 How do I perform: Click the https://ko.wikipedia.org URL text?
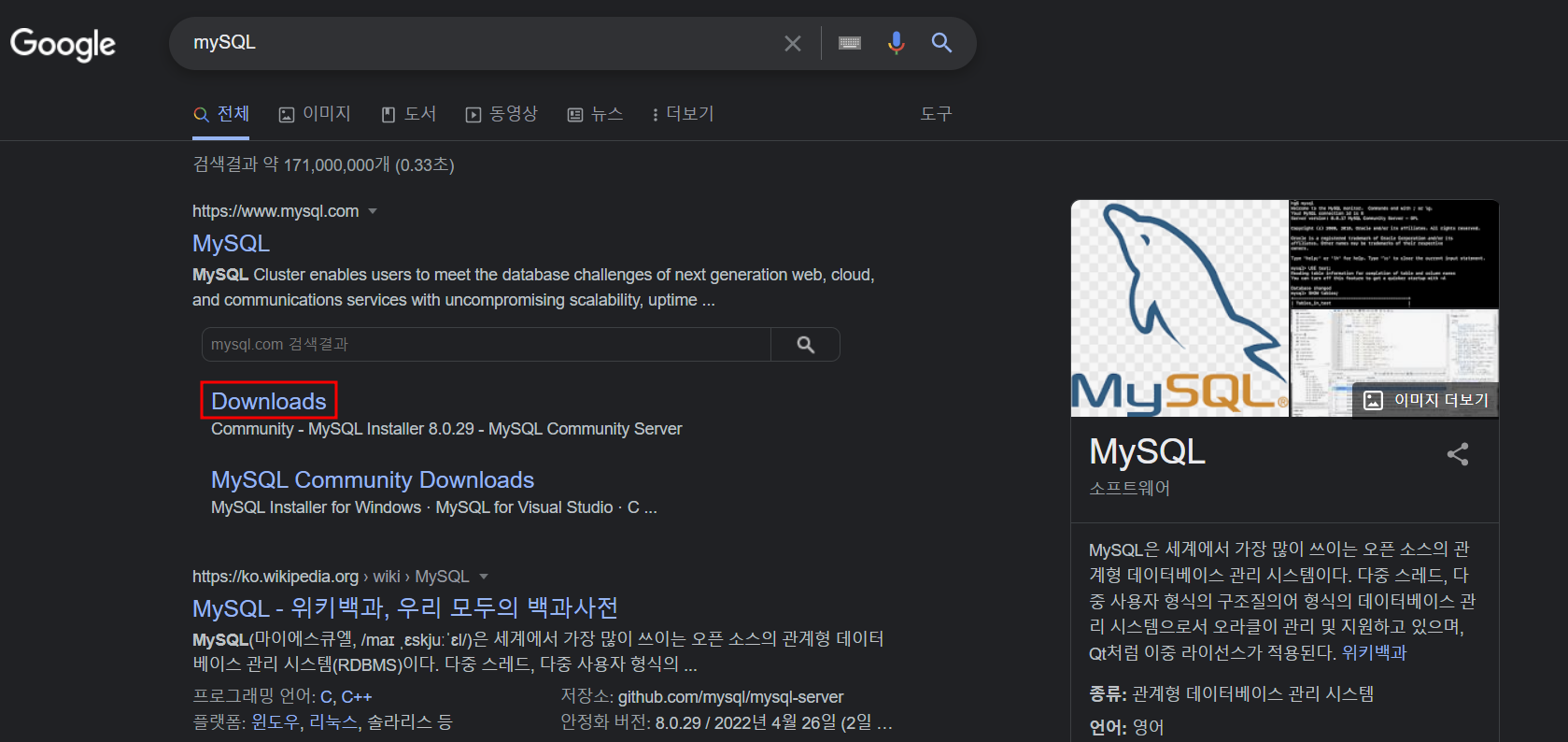click(275, 577)
